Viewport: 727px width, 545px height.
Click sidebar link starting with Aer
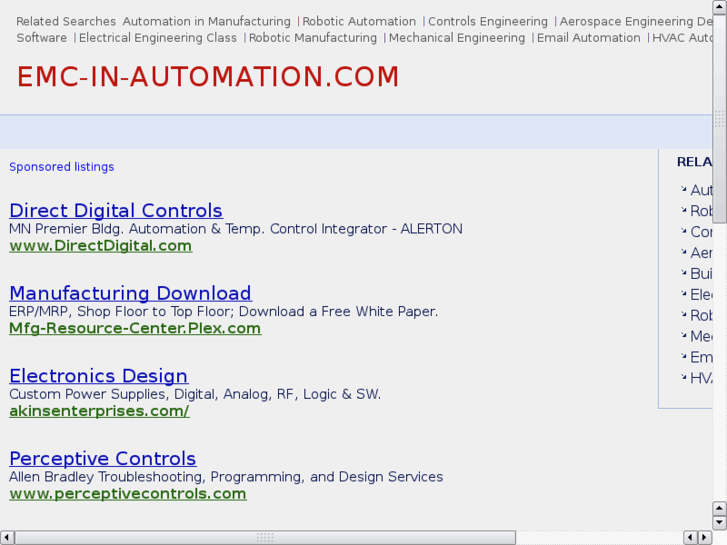point(701,253)
